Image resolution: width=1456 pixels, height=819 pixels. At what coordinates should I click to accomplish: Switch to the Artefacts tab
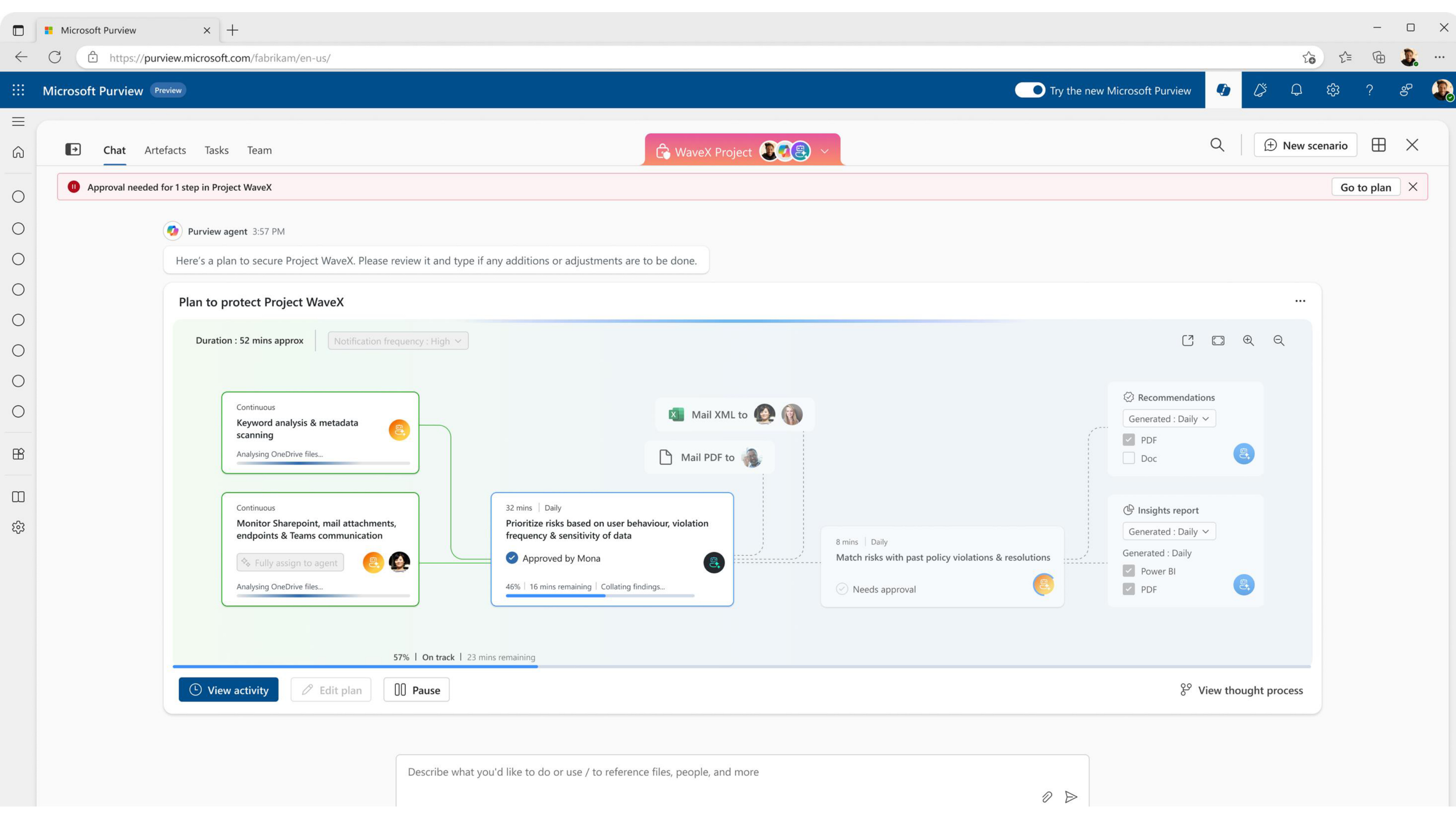click(x=165, y=150)
